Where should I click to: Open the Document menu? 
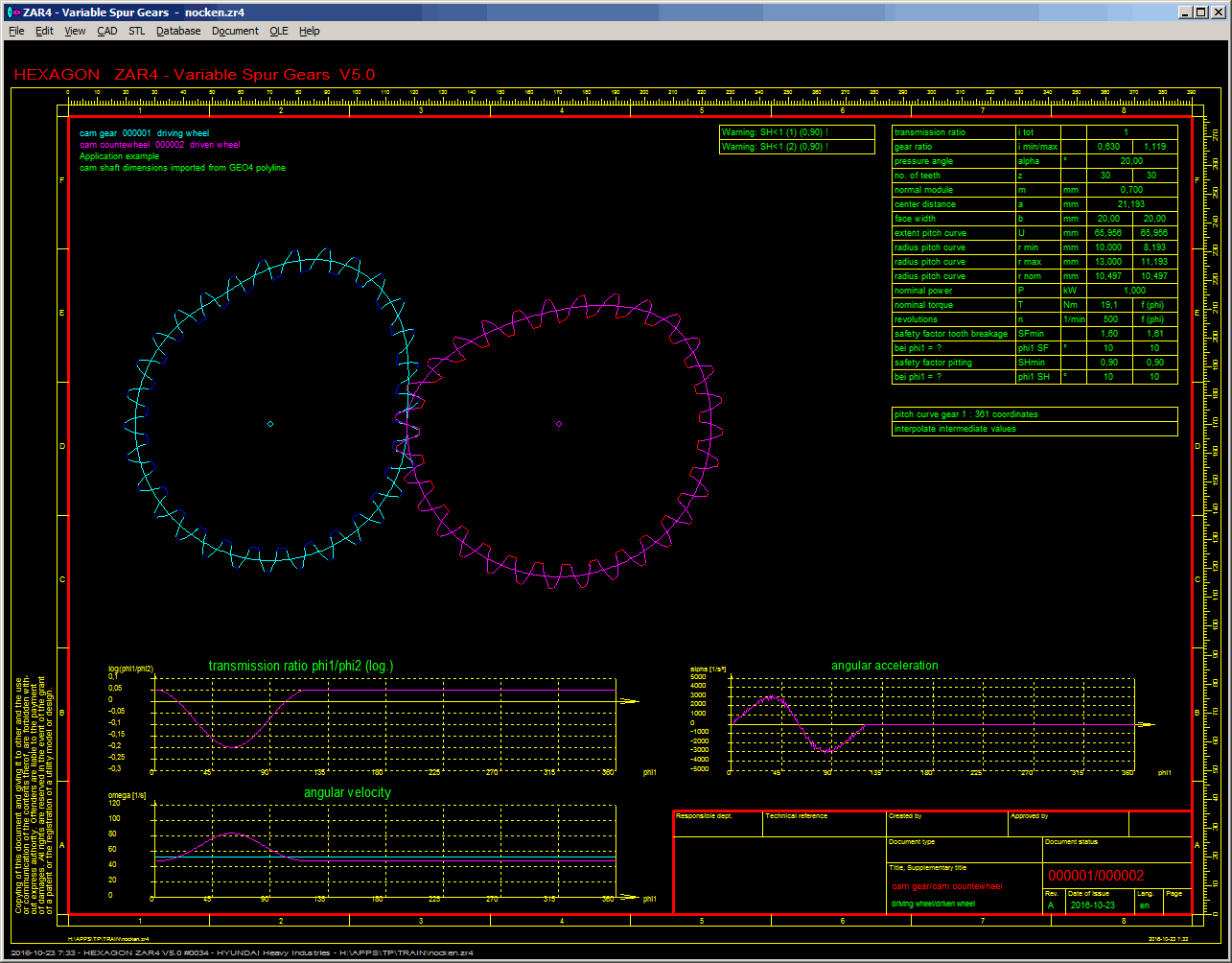tap(235, 31)
